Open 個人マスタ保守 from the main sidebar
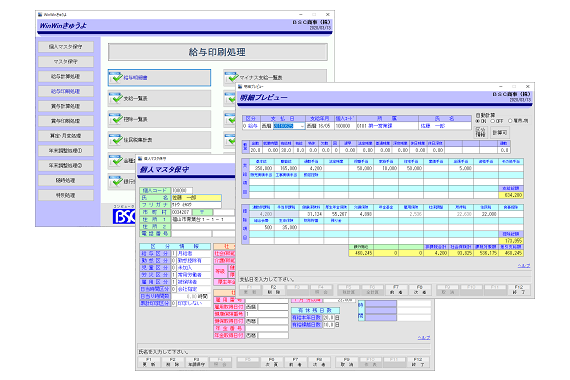The width and height of the screenshot is (570, 380). click(66, 47)
